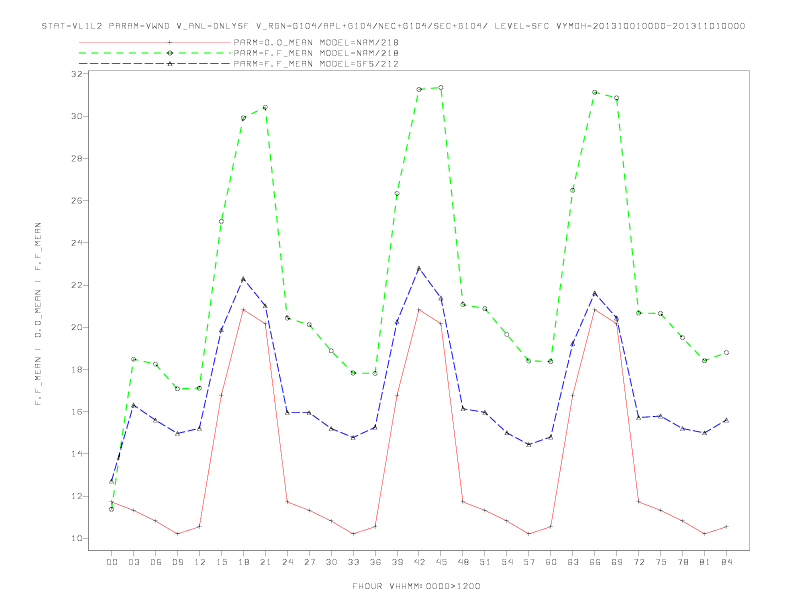
Task: Click x-axis tick label 69
Action: 617,562
